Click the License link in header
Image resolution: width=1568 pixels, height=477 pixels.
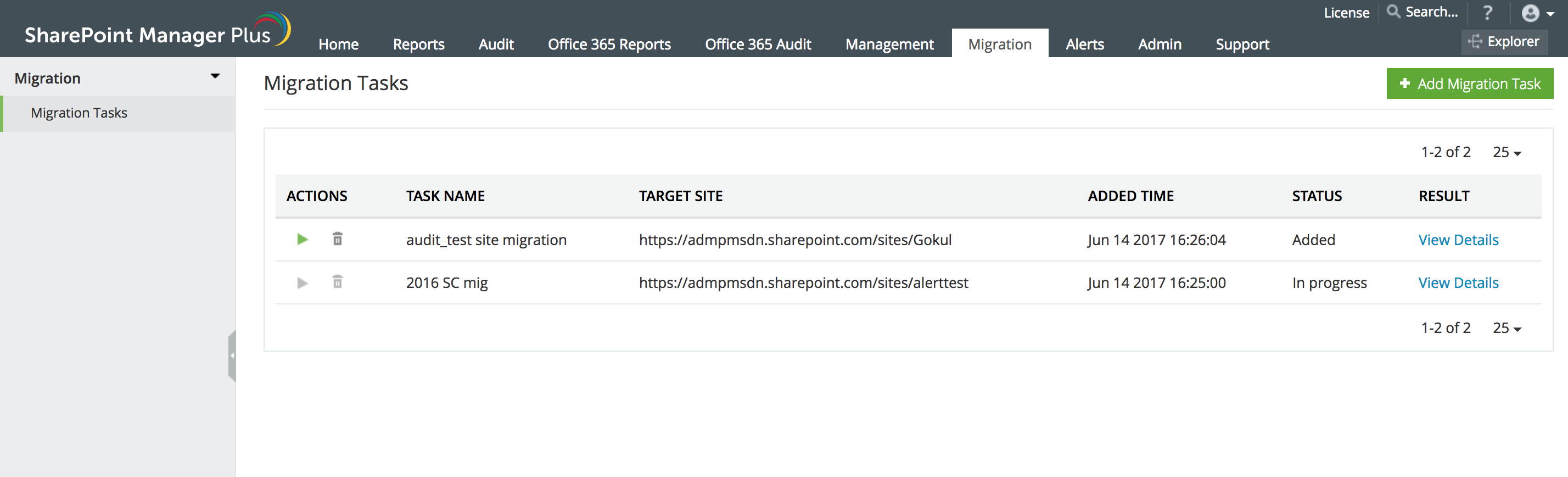pos(1346,13)
